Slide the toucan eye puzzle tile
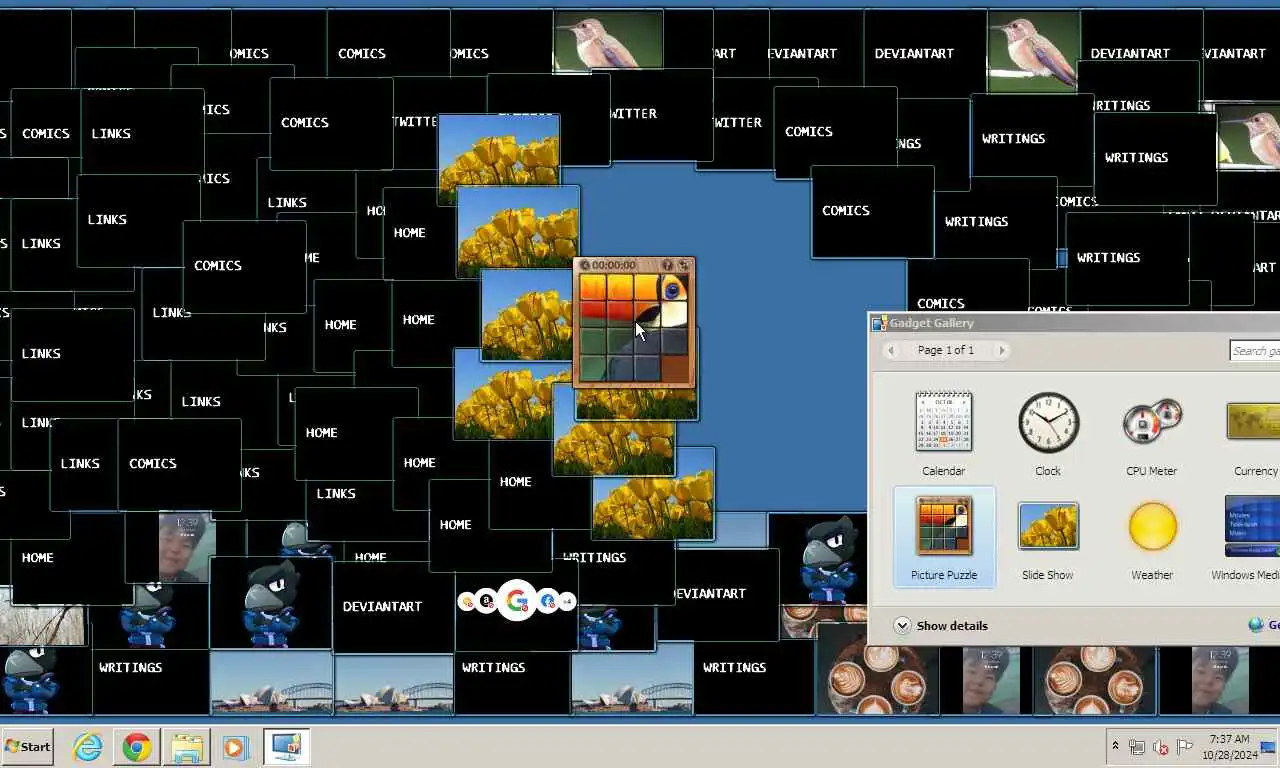The width and height of the screenshot is (1280, 768). pos(674,288)
